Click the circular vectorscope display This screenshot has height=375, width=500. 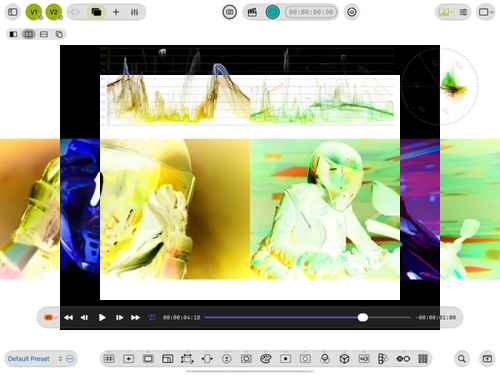(440, 86)
